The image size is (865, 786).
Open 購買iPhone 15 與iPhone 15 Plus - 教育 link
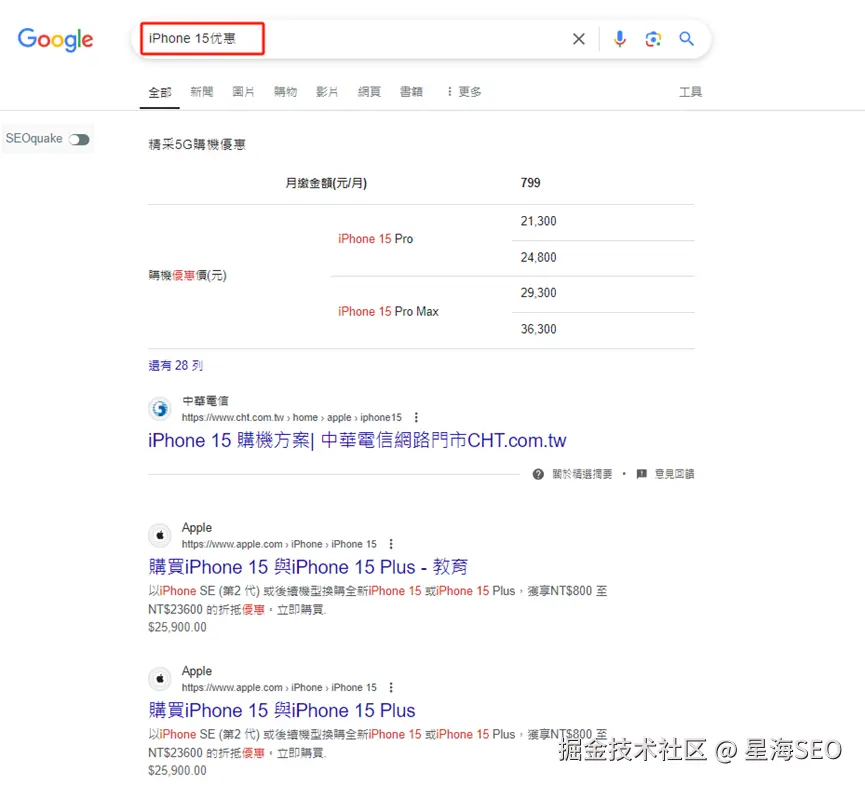tap(308, 566)
